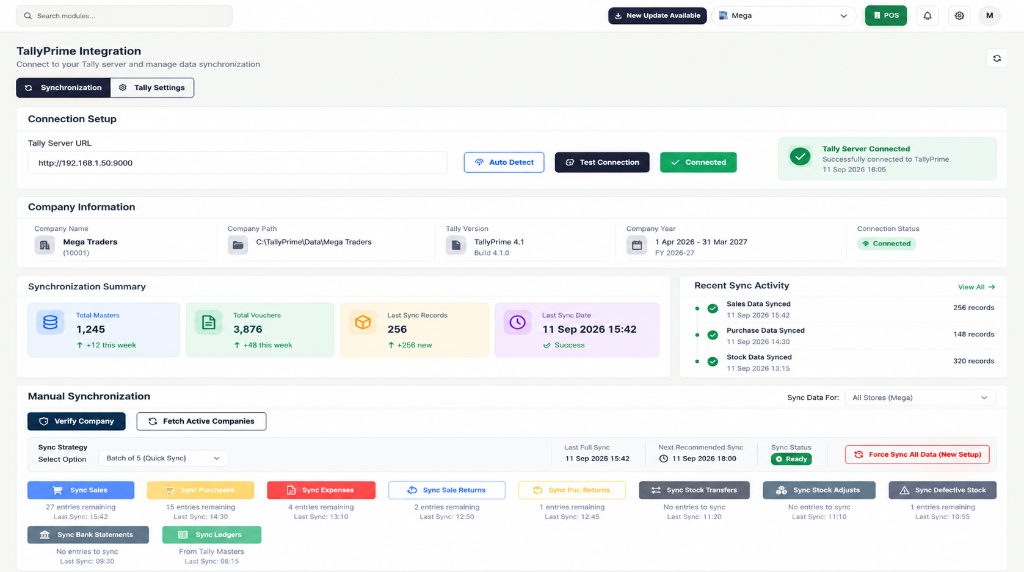
Task: Click the search magnifier icon
Action: [28, 16]
